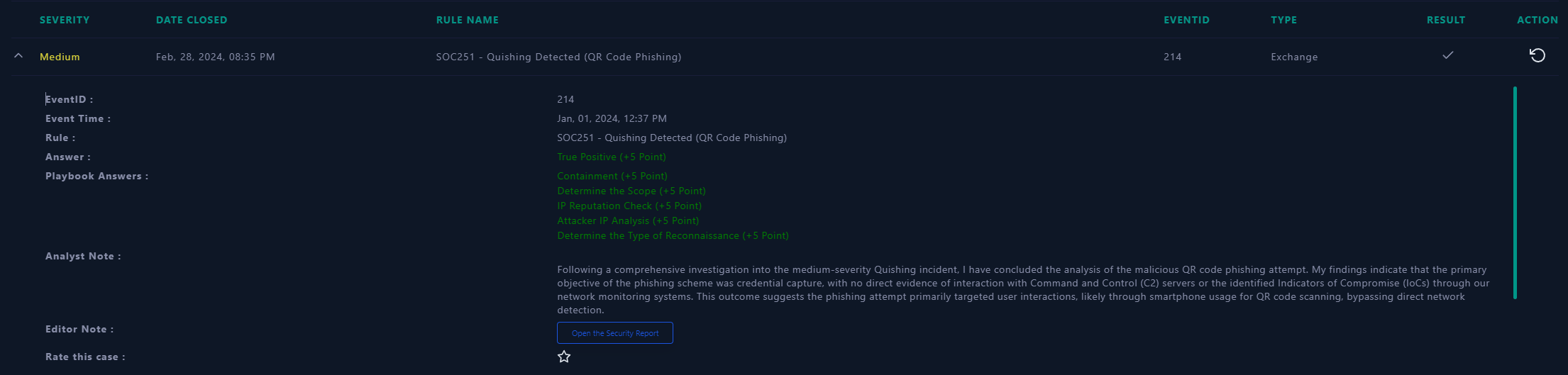This screenshot has height=375, width=1568.
Task: Sort by the Severity column header
Action: tap(65, 20)
